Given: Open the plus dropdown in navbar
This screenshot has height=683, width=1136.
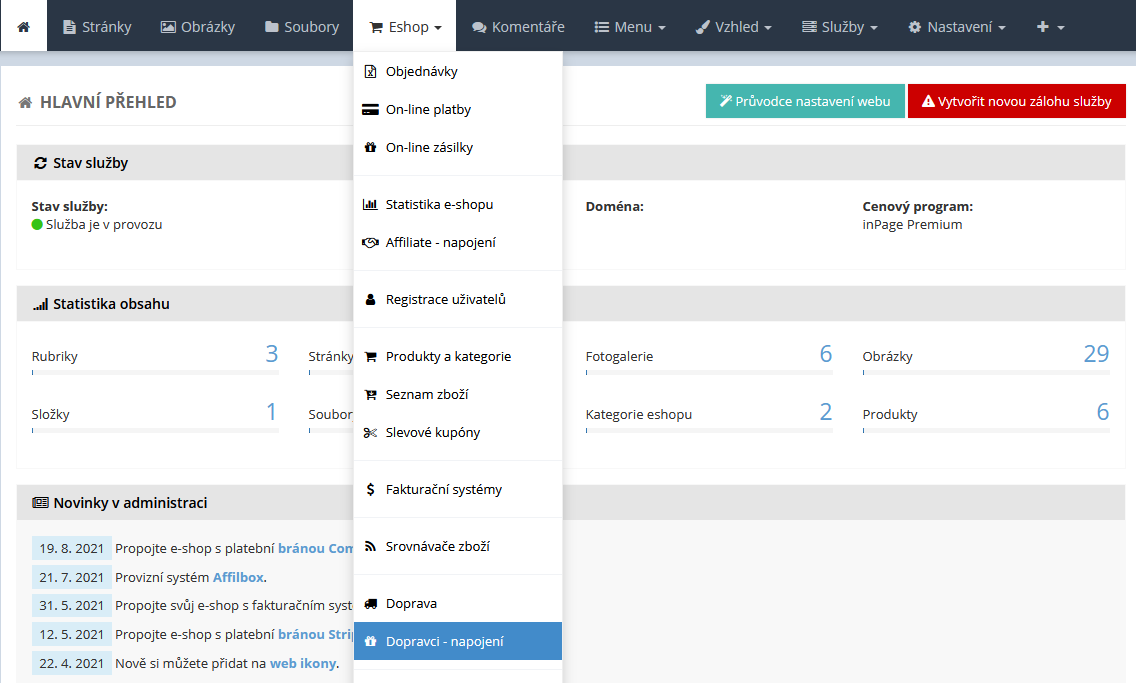Looking at the screenshot, I should tap(1050, 27).
